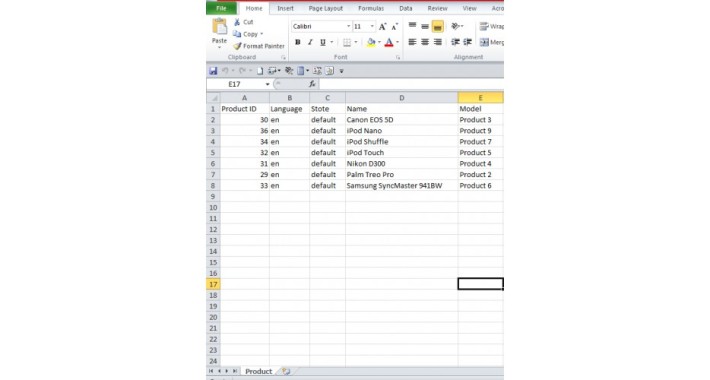Click the Copy button
Screen dimensions: 710x380
coord(245,34)
